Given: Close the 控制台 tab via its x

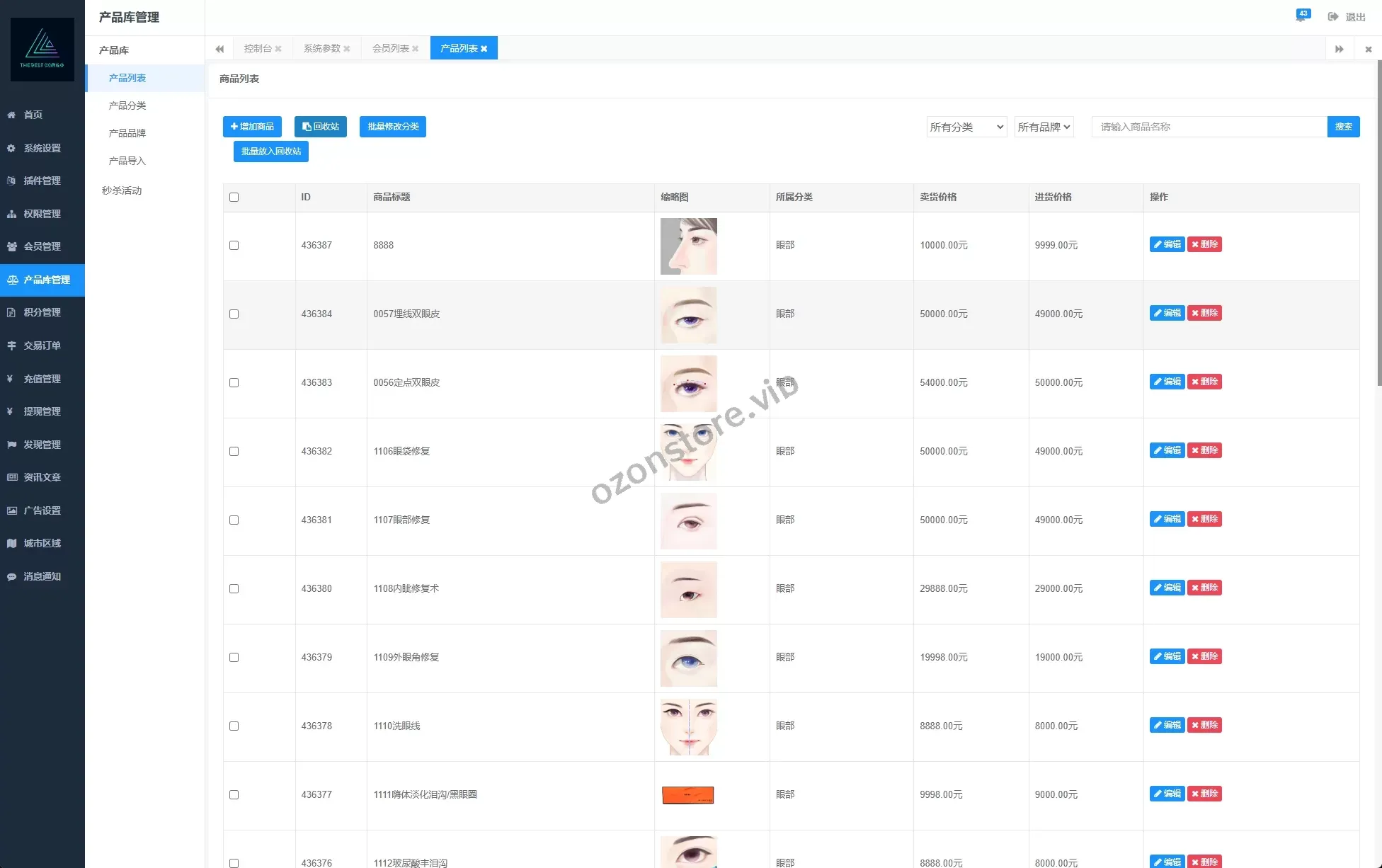Looking at the screenshot, I should click(x=278, y=49).
